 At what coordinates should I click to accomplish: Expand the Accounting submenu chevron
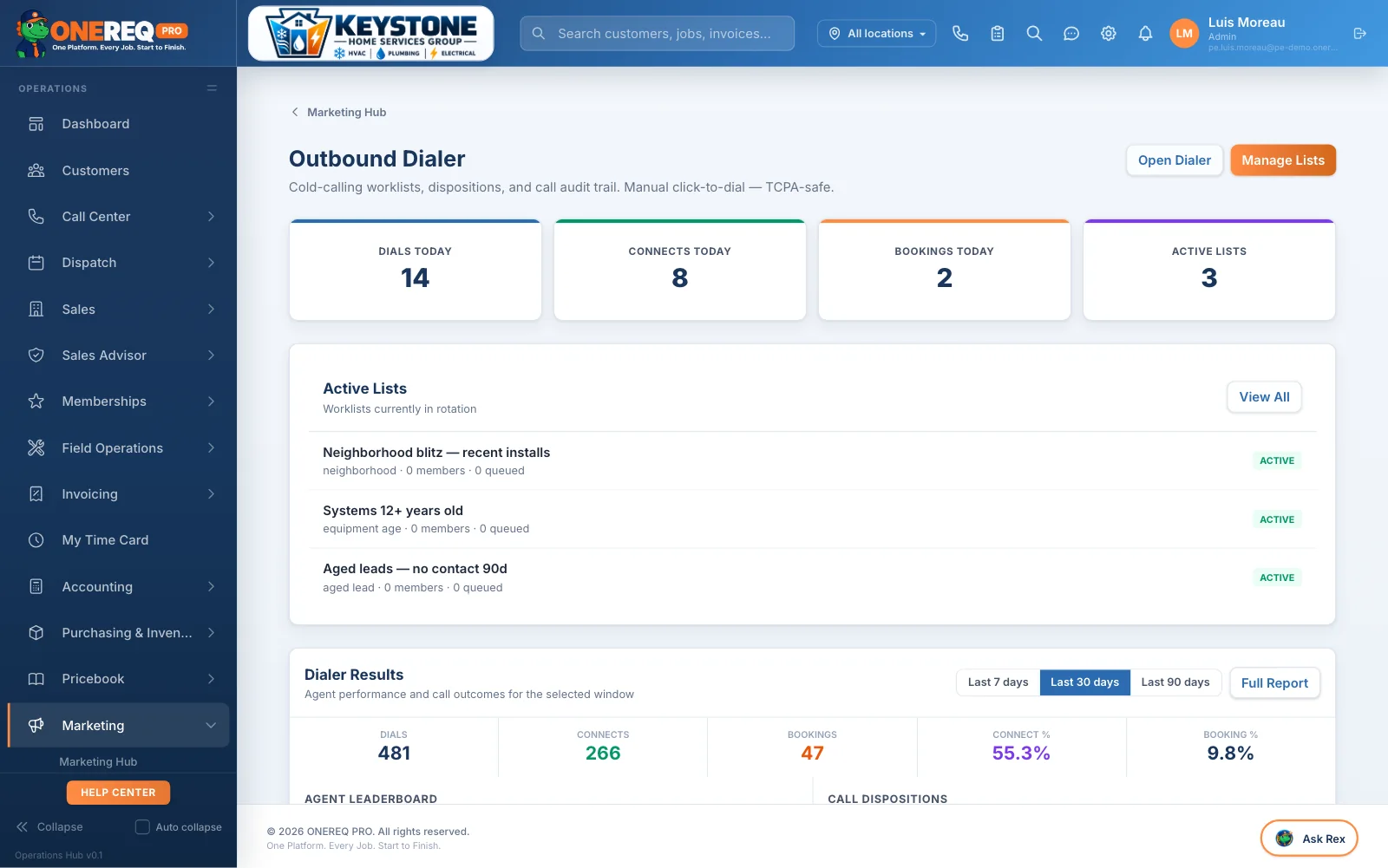click(211, 587)
